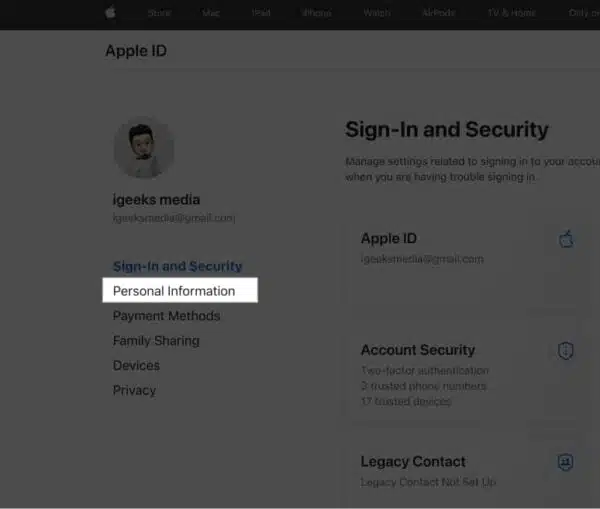Open Personal Information in the sidebar
Screen dimensions: 600x509
pos(174,291)
